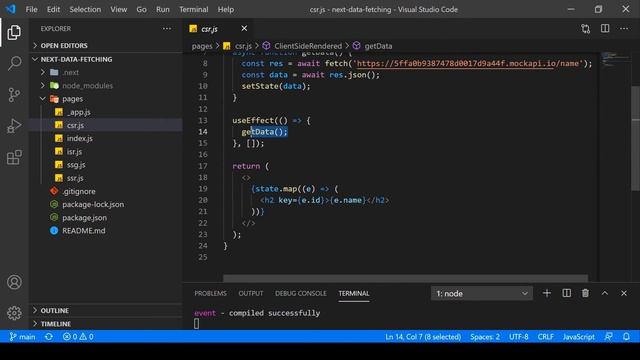Click the synchronize changes icon in status bar
640x360 pixels.
point(49,337)
